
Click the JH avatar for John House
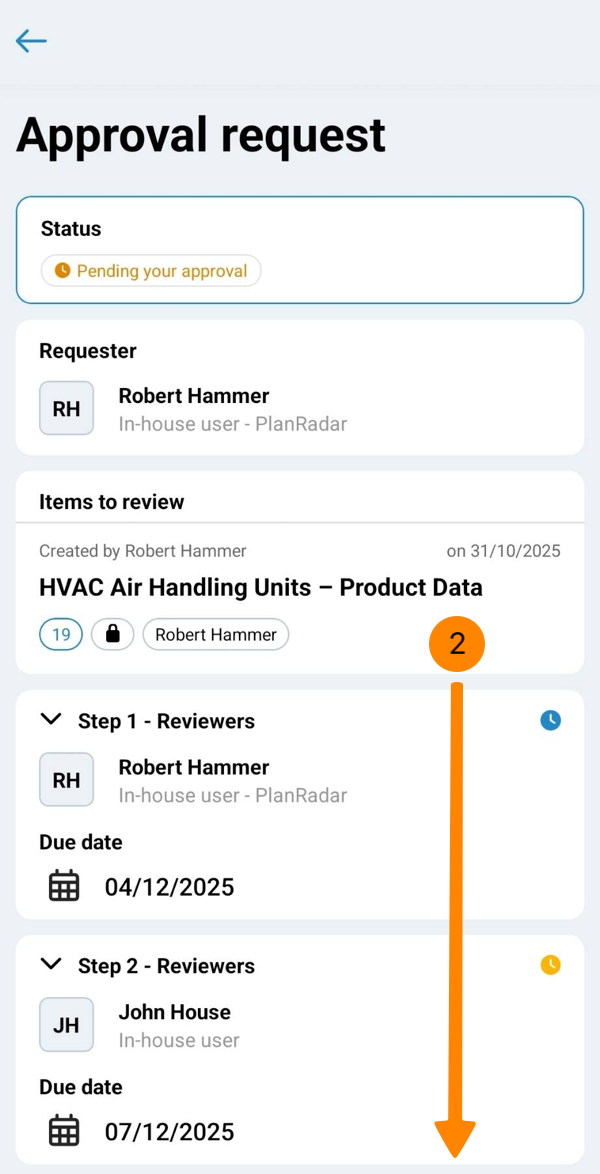click(x=66, y=1024)
